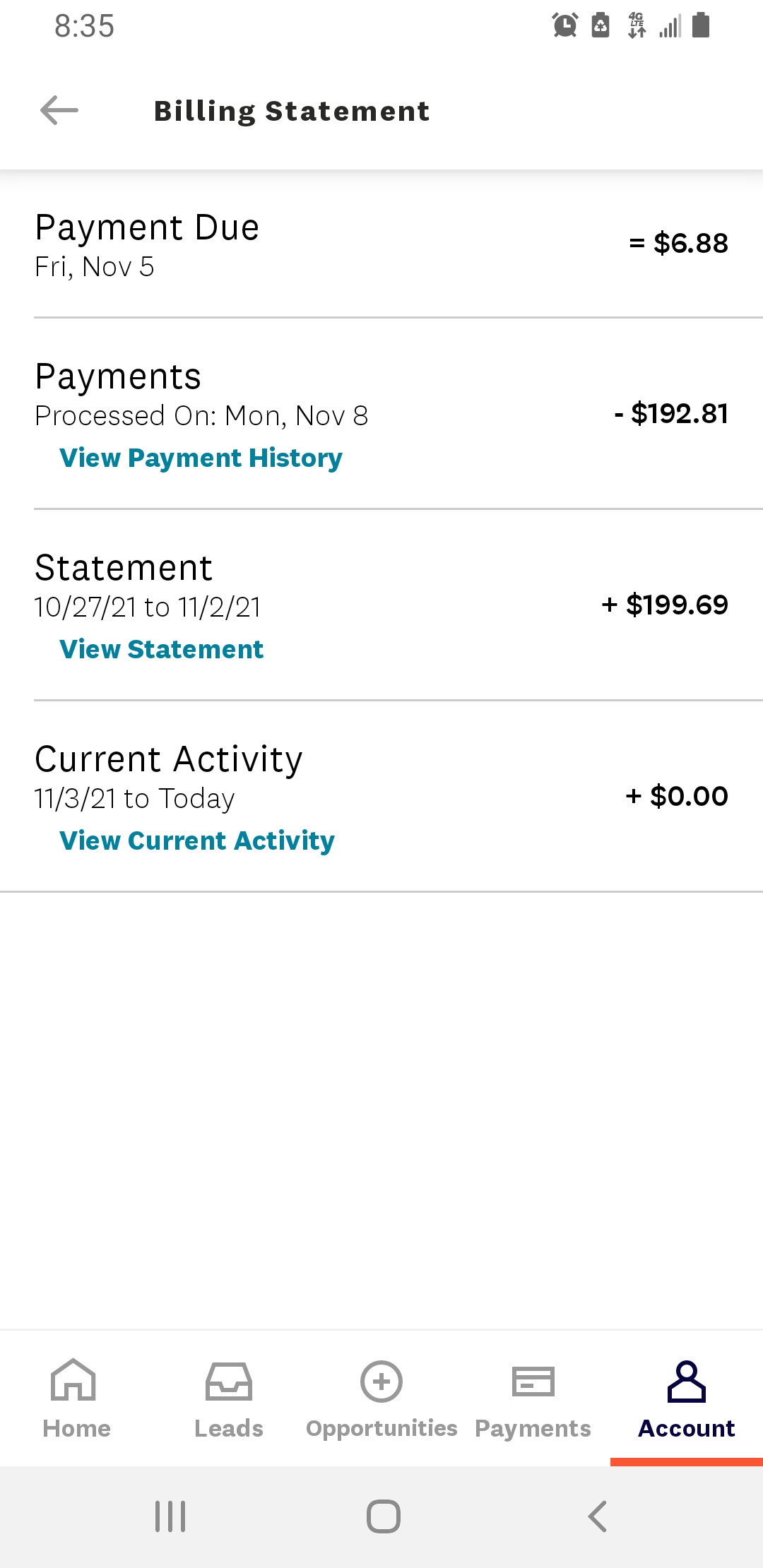Open the View Statement link
This screenshot has width=763, height=1568.
161,650
